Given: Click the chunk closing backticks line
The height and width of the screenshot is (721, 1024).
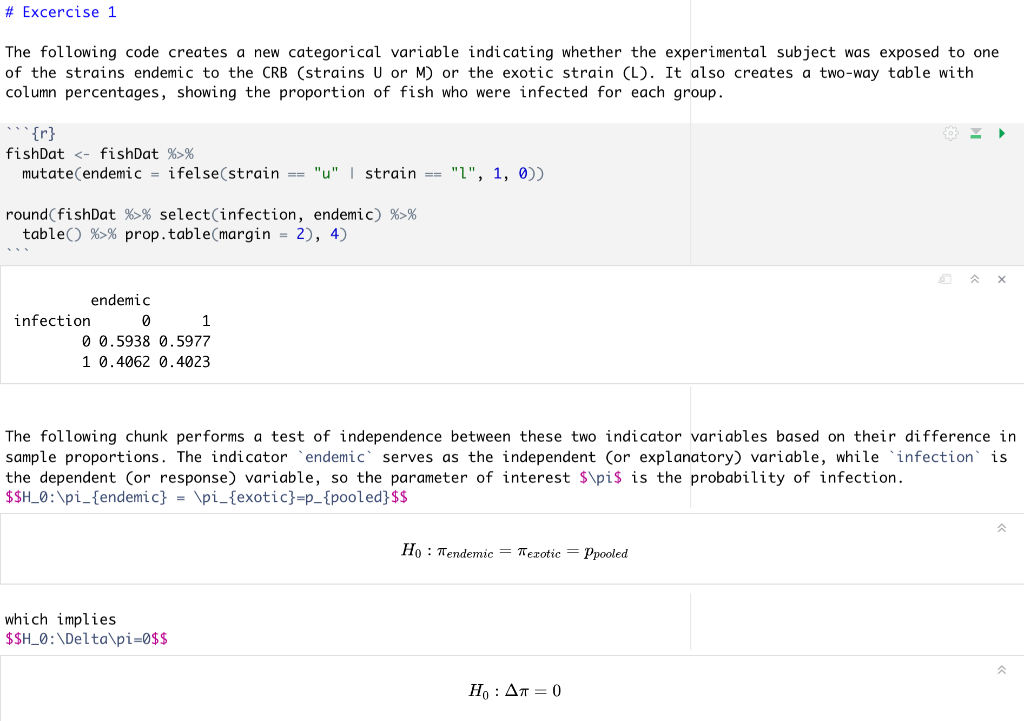Looking at the screenshot, I should tap(17, 251).
